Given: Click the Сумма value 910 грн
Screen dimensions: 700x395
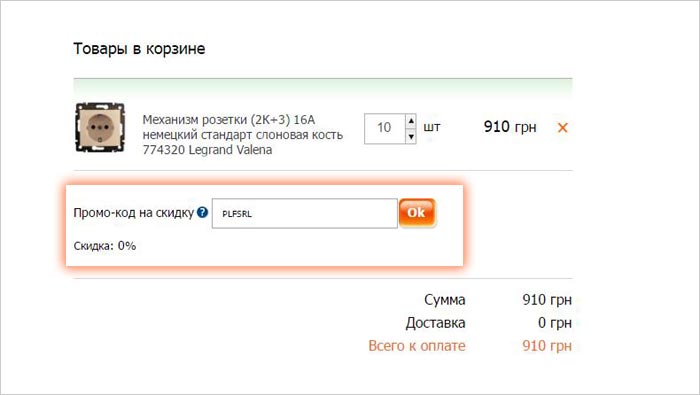Looking at the screenshot, I should 547,300.
